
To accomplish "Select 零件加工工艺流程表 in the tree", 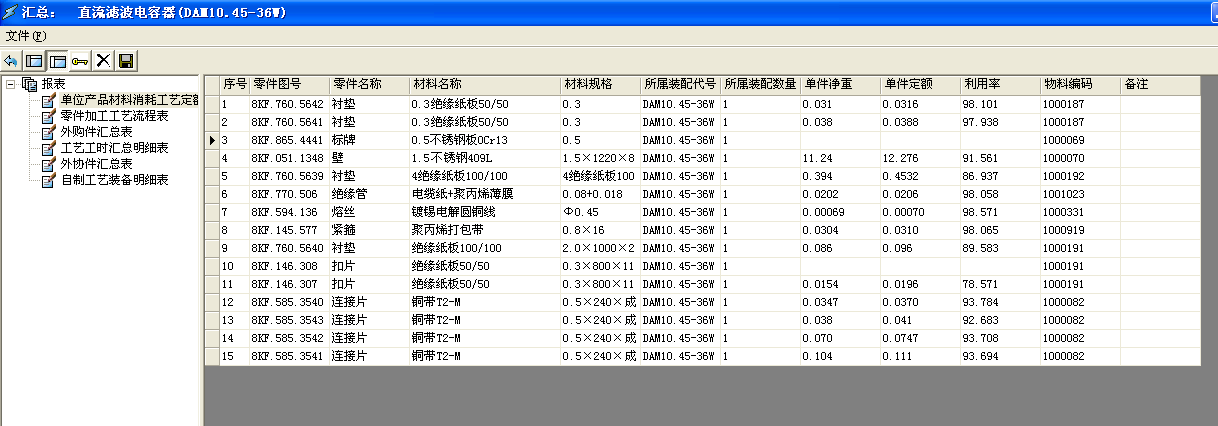I will click(x=114, y=116).
